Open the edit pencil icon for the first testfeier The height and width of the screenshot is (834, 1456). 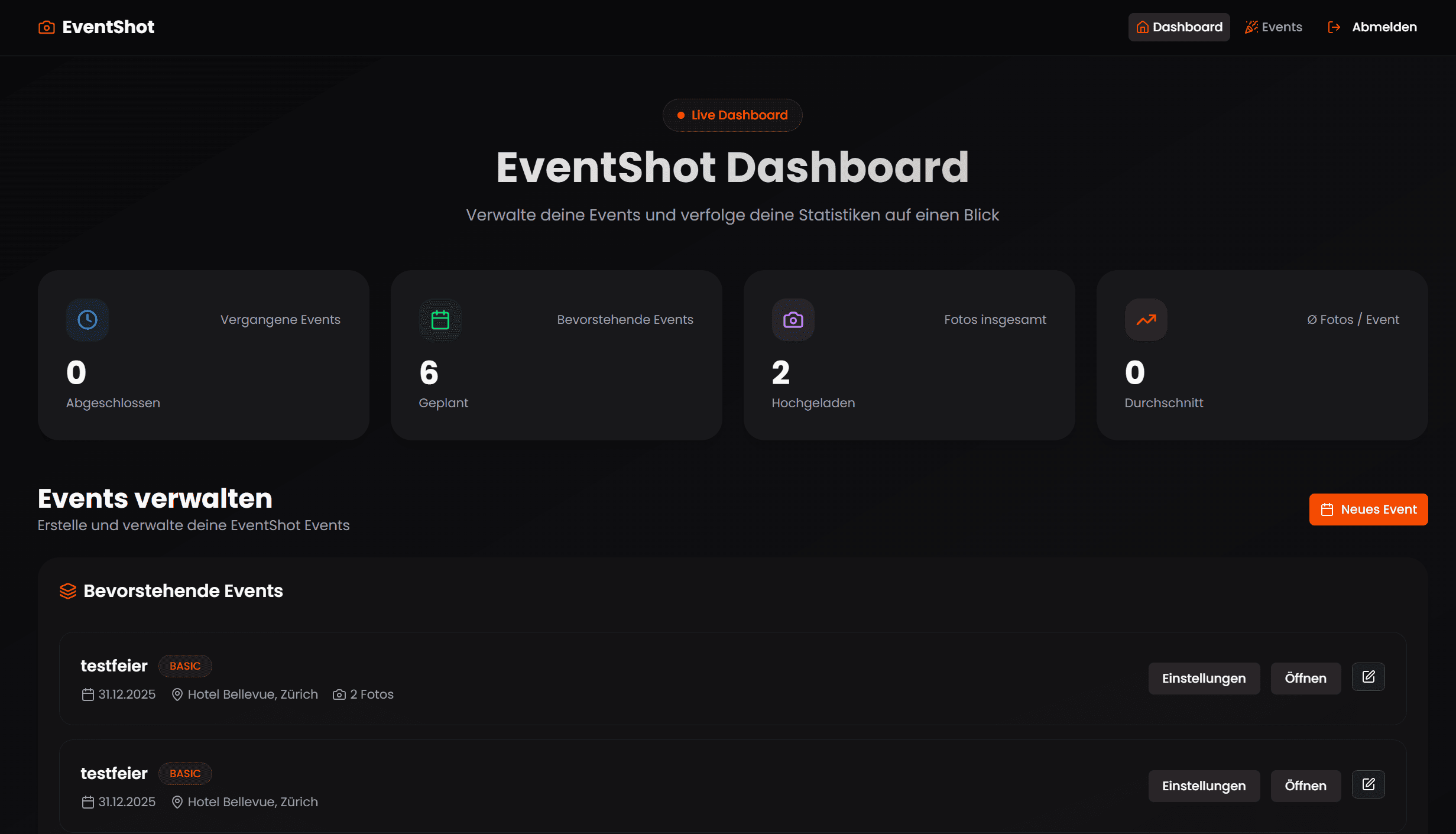(x=1369, y=677)
